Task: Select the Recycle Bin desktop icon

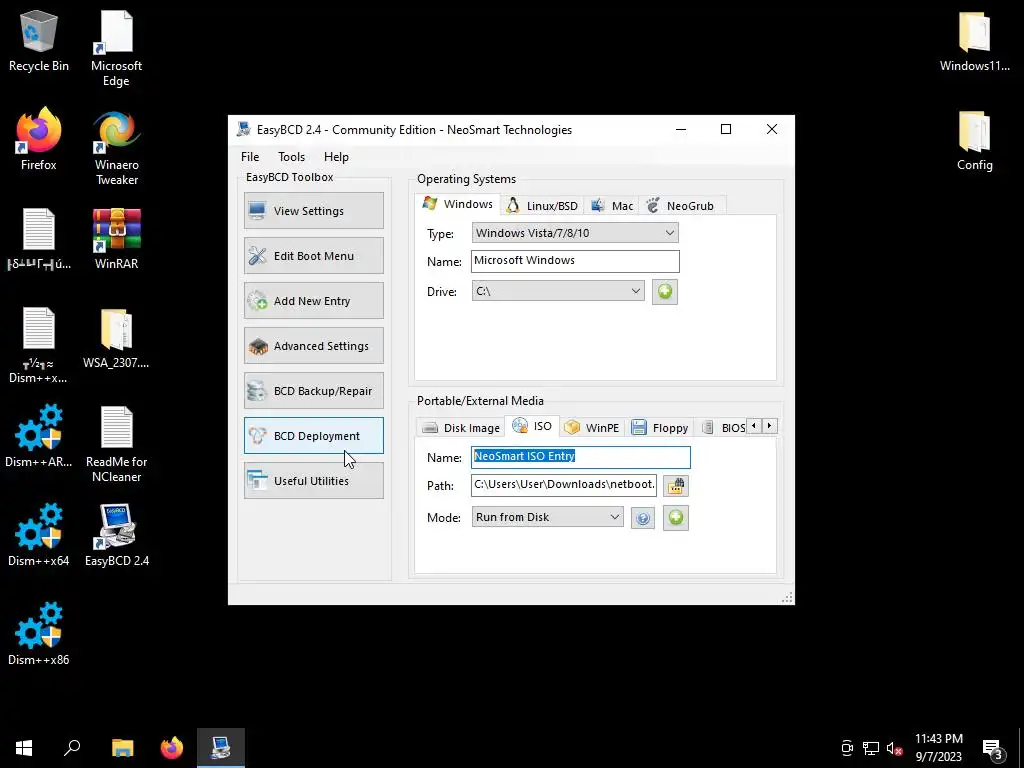Action: pyautogui.click(x=39, y=42)
